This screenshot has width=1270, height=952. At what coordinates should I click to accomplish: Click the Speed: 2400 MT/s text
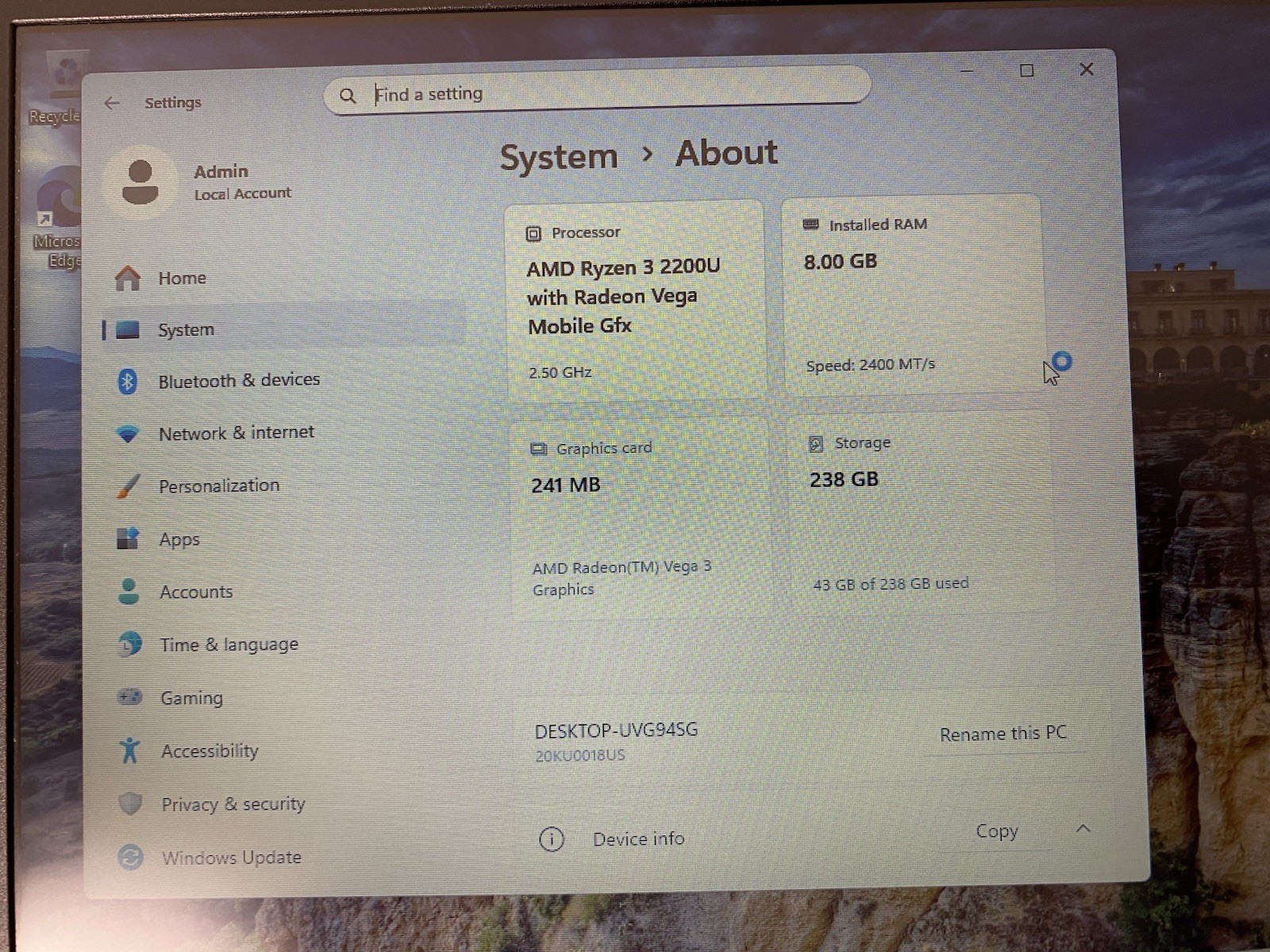pyautogui.click(x=871, y=365)
